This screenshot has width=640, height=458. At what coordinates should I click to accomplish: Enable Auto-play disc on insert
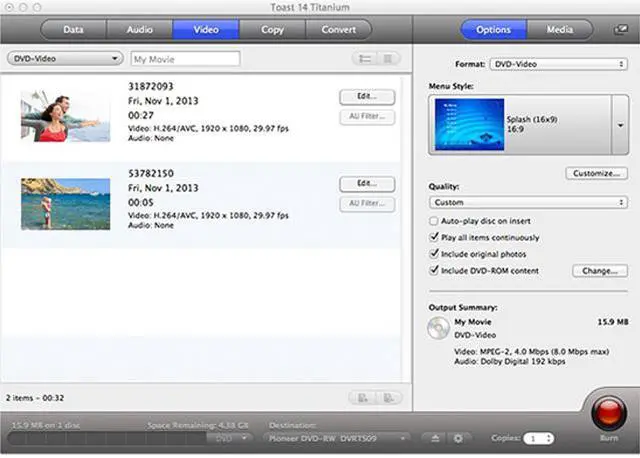tap(433, 221)
